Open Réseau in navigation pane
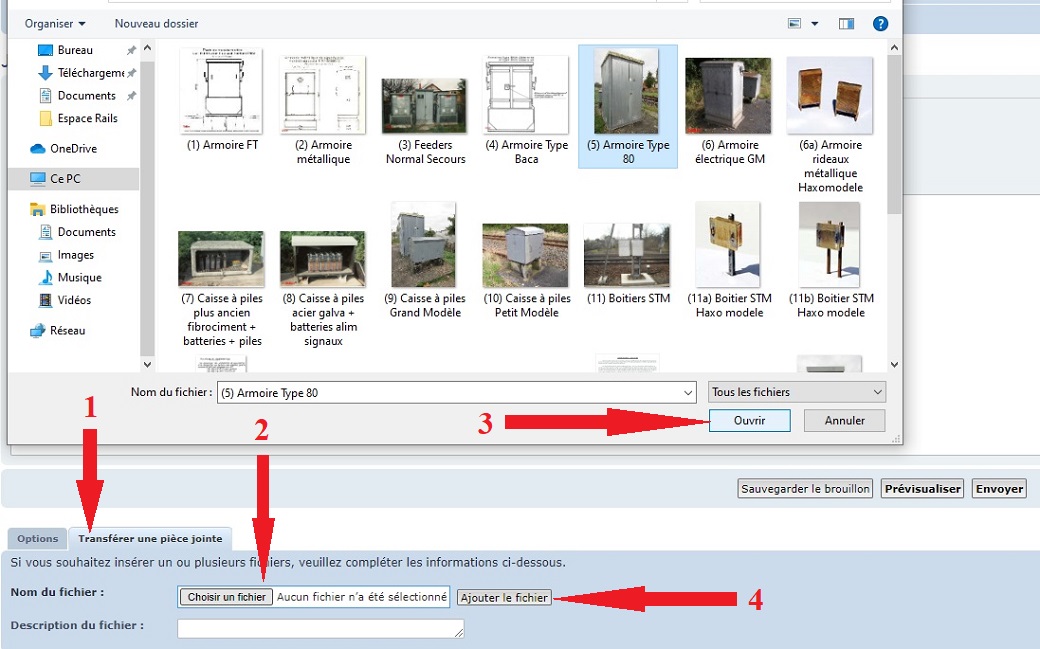The width and height of the screenshot is (1040, 649). pyautogui.click(x=67, y=330)
